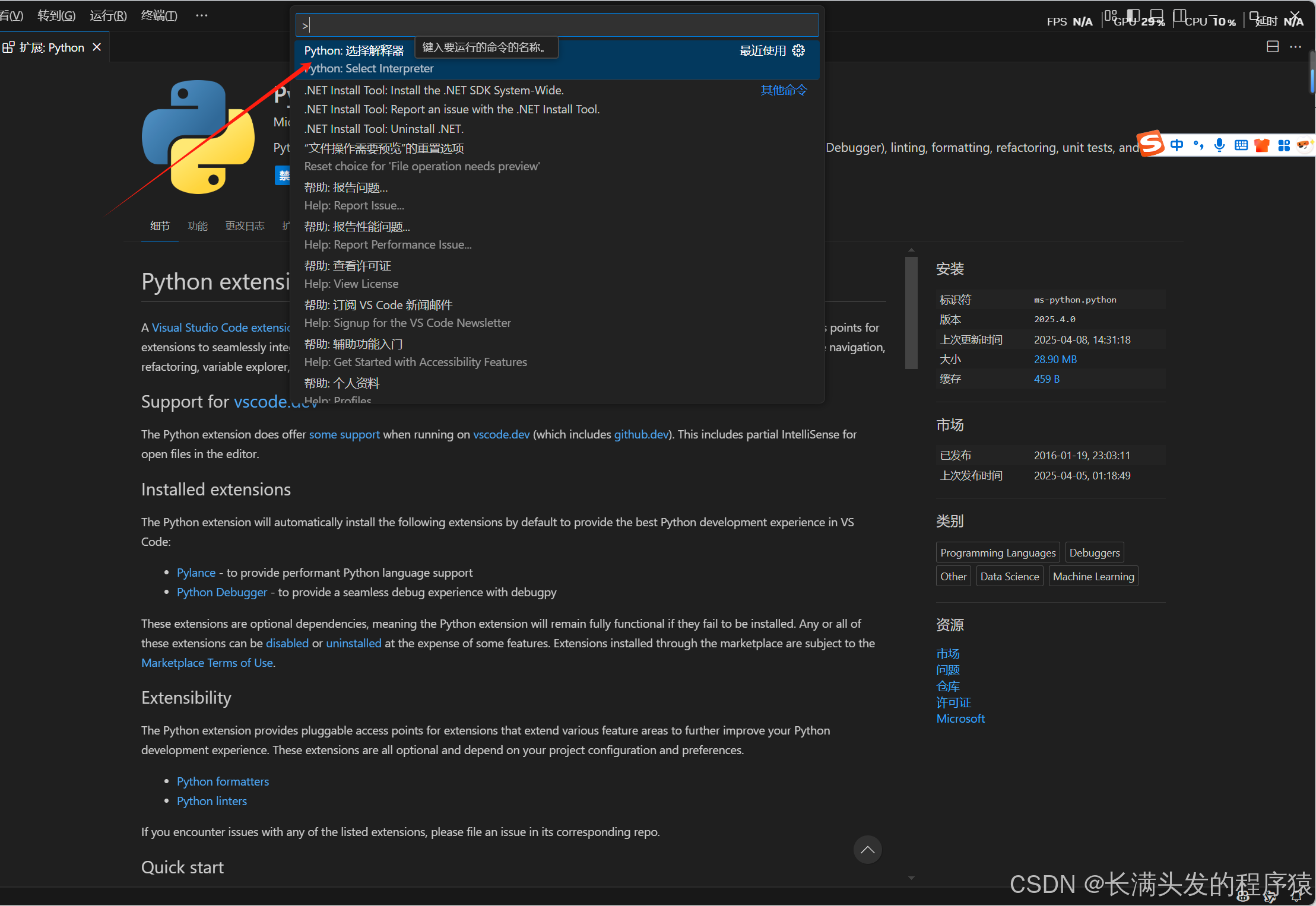Image resolution: width=1316 pixels, height=906 pixels.
Task: Switch to the 更改日志 tab
Action: pyautogui.click(x=245, y=226)
